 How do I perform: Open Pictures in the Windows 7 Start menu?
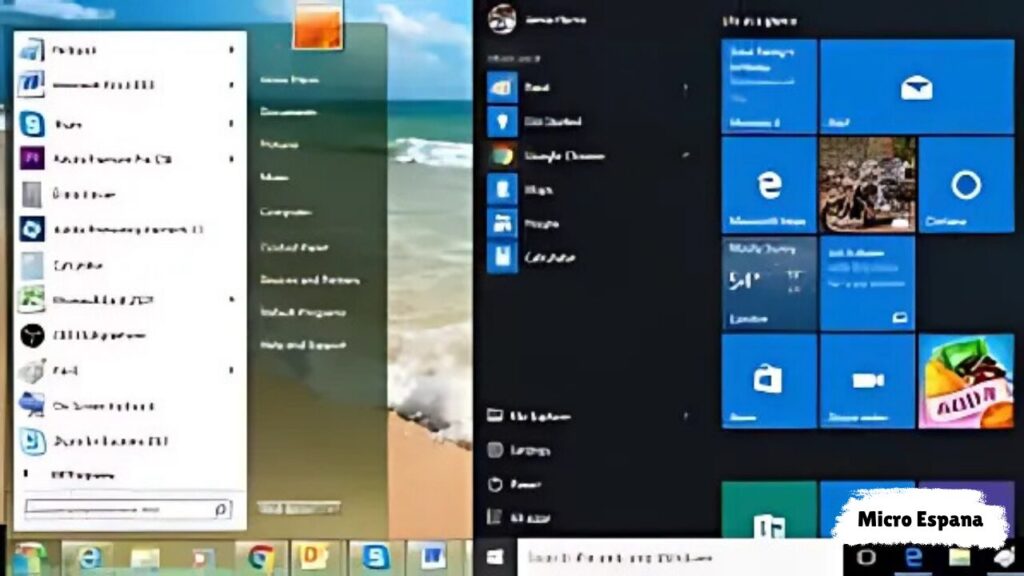pos(280,144)
